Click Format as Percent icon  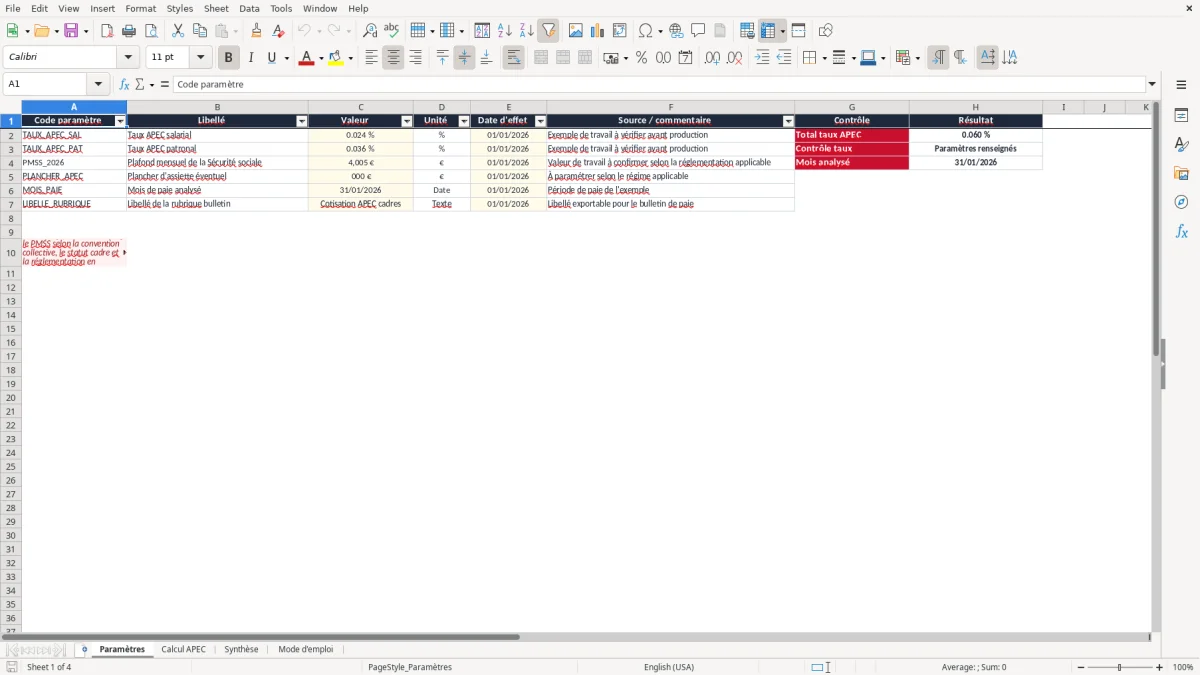pos(641,58)
